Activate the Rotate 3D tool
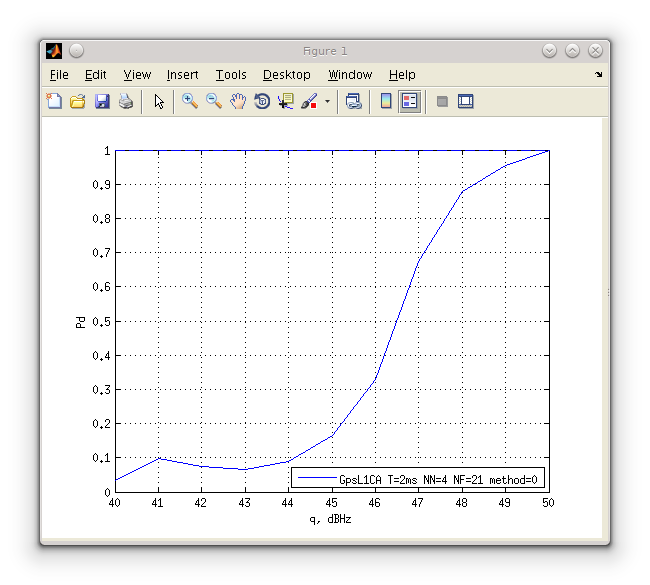The height and width of the screenshot is (585, 650). click(x=262, y=101)
